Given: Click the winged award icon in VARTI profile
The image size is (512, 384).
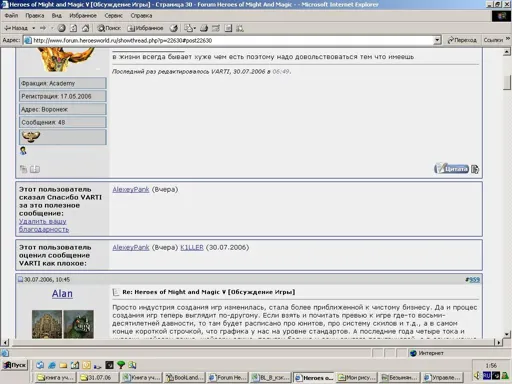Looking at the screenshot, I should coord(31,136).
